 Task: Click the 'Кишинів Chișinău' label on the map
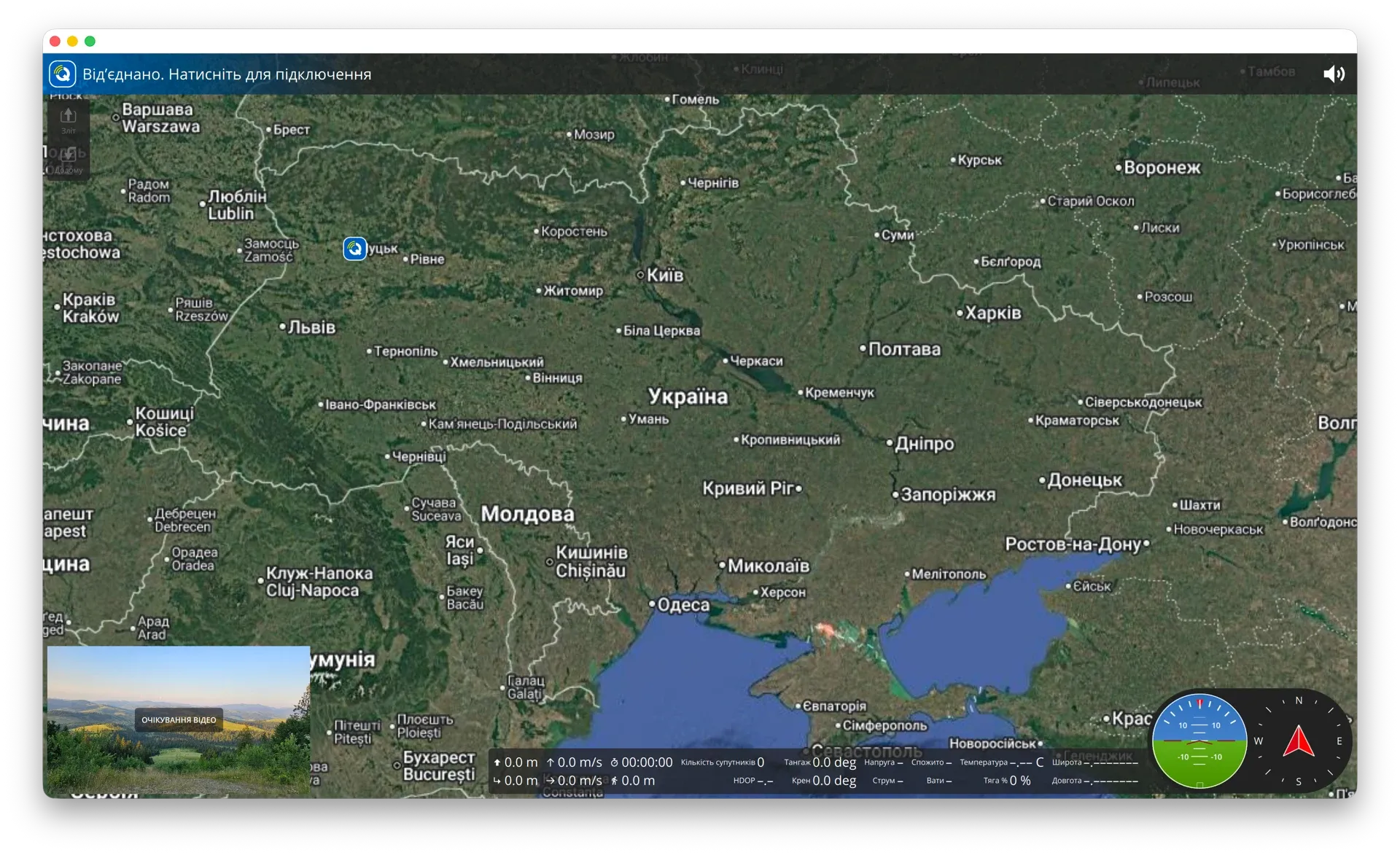tap(591, 561)
